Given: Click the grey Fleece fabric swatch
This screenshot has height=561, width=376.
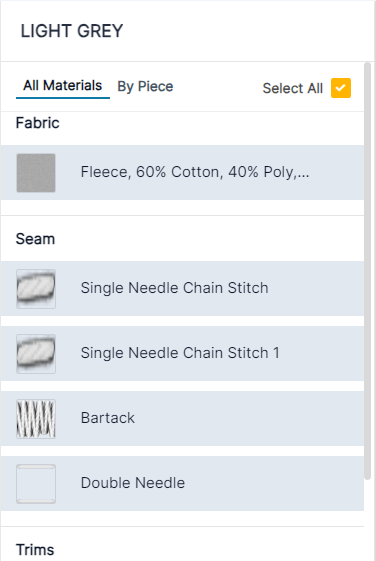Looking at the screenshot, I should tap(36, 173).
